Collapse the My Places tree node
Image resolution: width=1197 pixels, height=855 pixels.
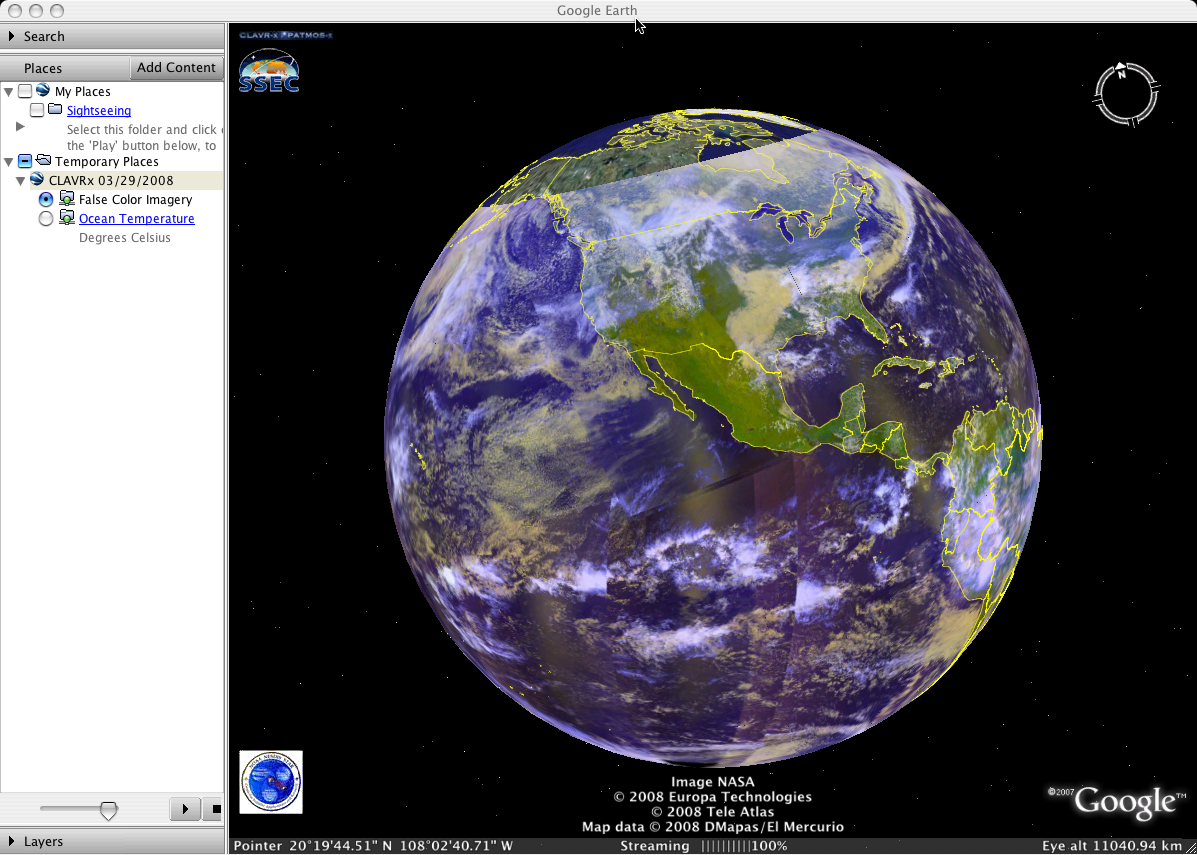[9, 92]
